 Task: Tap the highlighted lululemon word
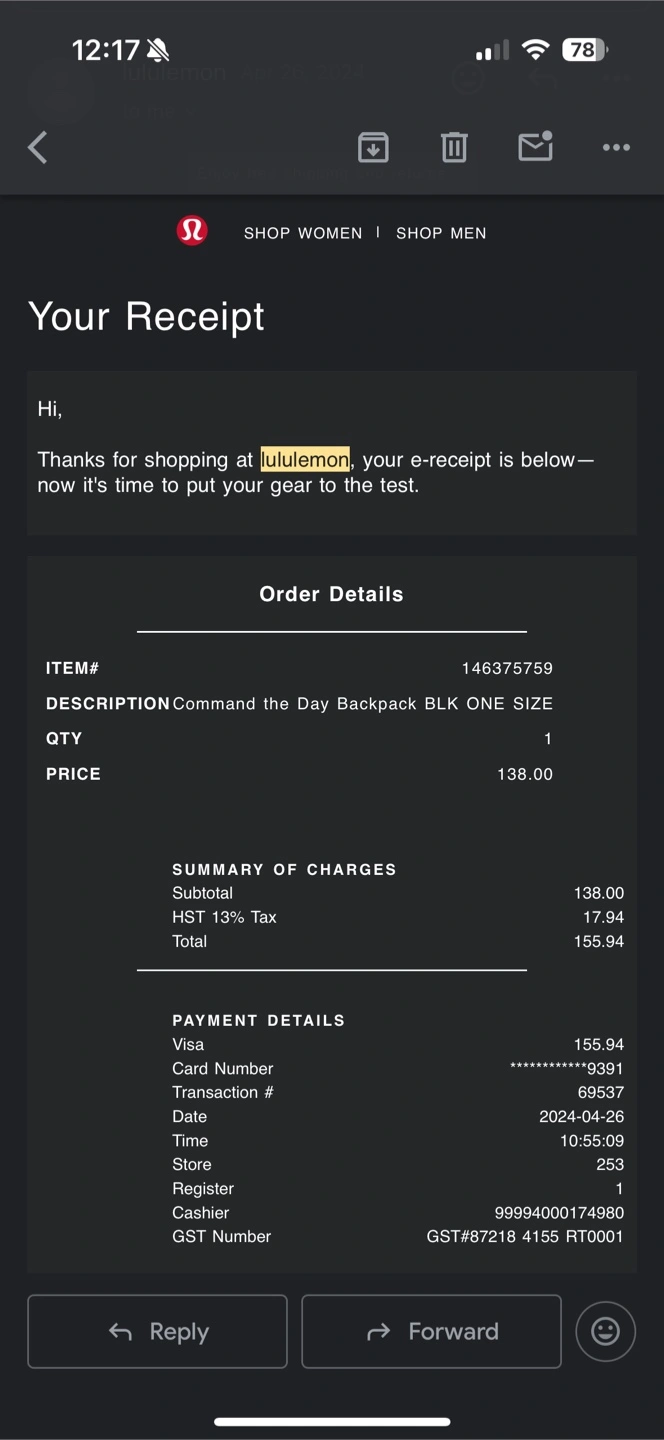tap(305, 460)
